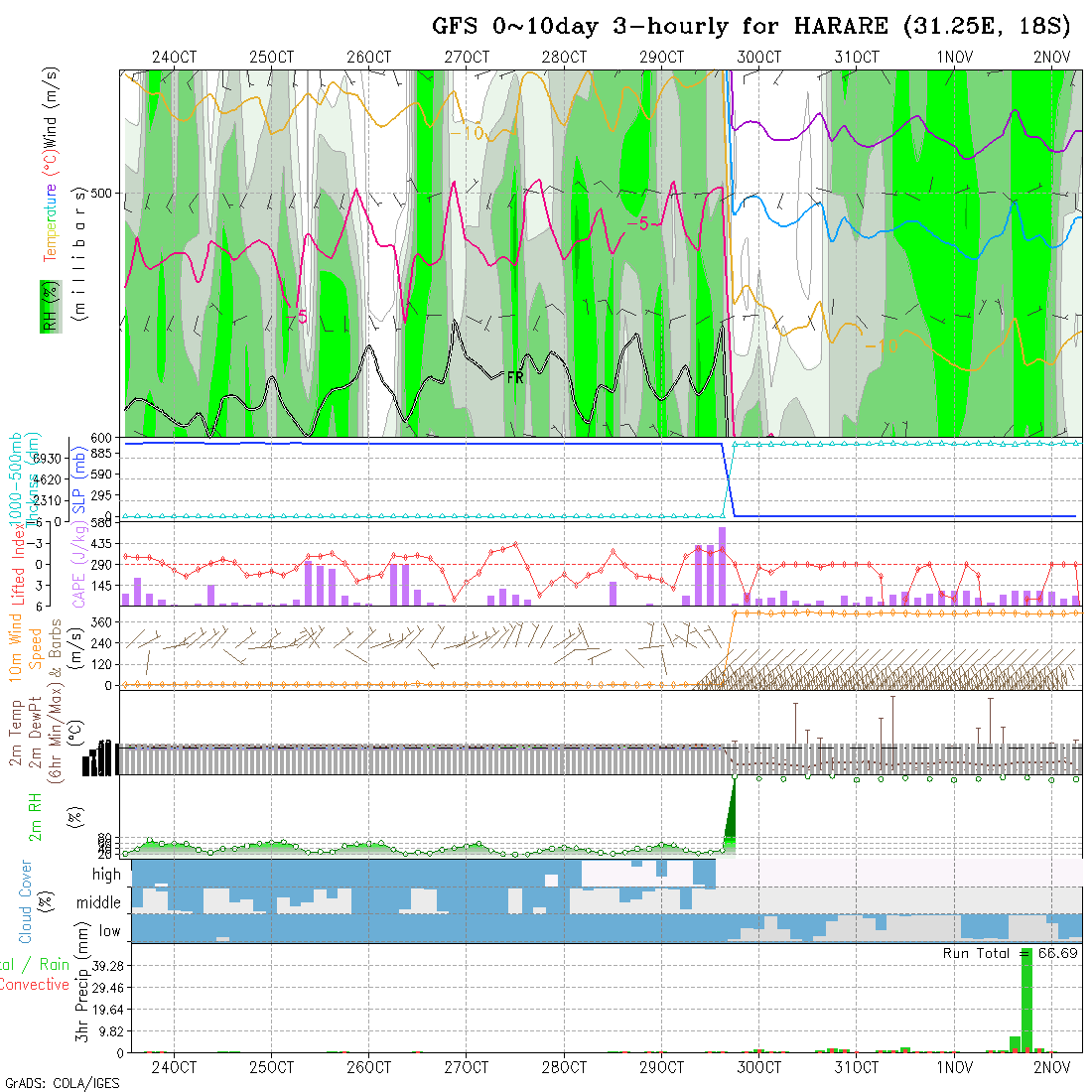The image size is (1092, 1092).
Task: Select the 30OCT label on the top axis
Action: pos(758,58)
